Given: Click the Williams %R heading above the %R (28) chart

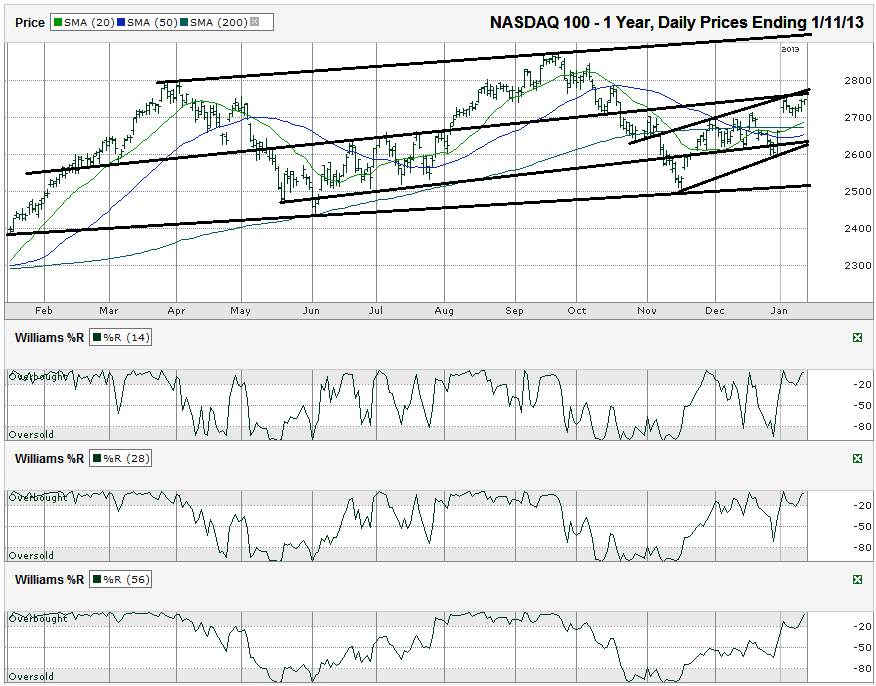Looking at the screenshot, I should click(x=49, y=459).
